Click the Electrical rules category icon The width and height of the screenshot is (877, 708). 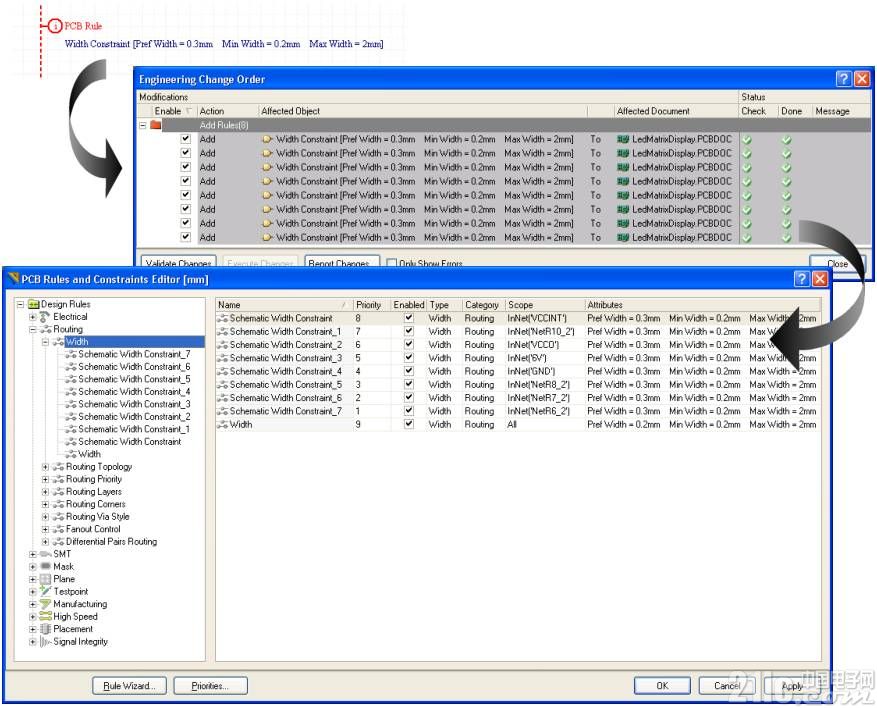pos(45,317)
